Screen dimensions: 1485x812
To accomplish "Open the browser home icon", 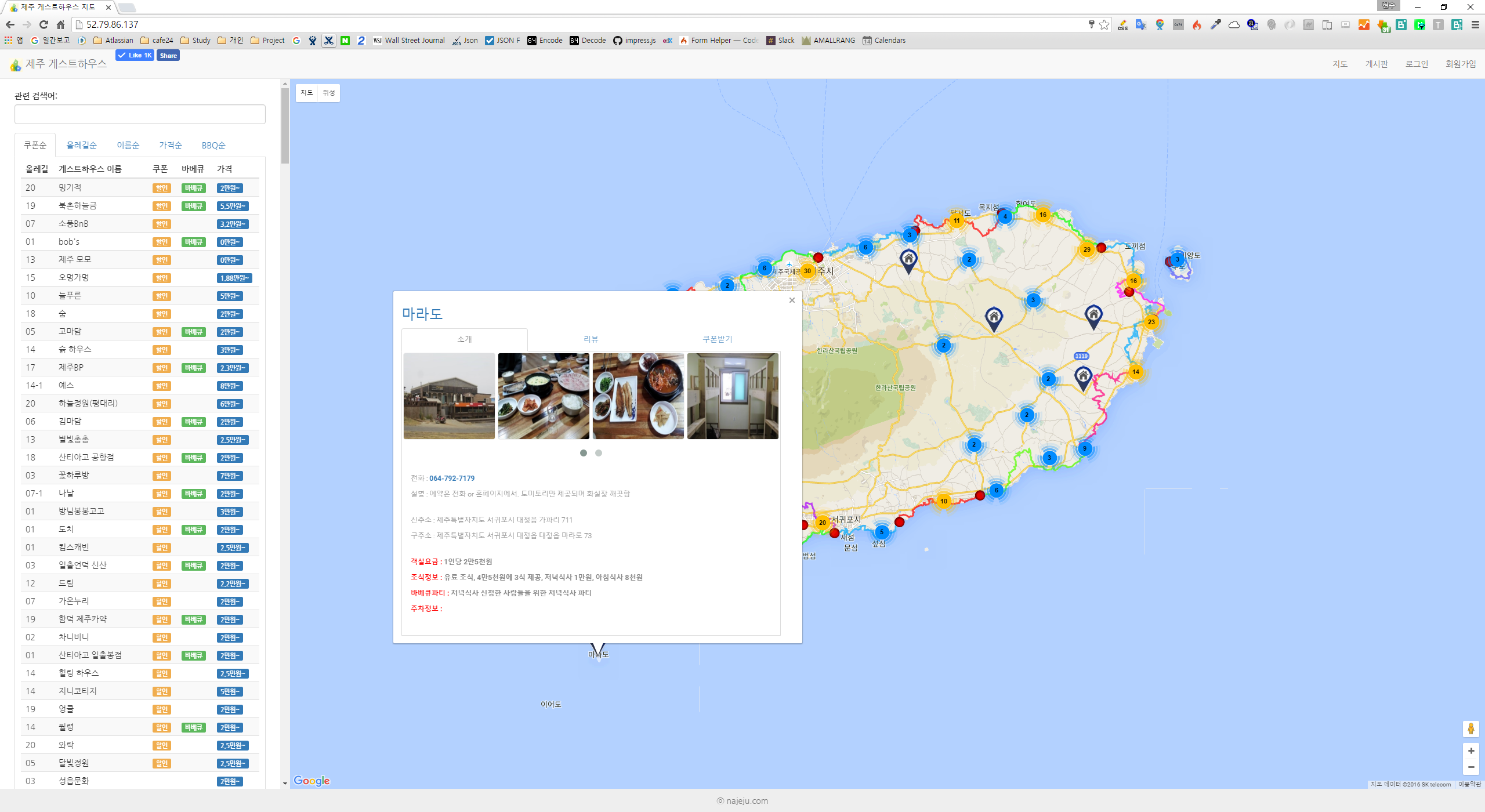I will [60, 24].
